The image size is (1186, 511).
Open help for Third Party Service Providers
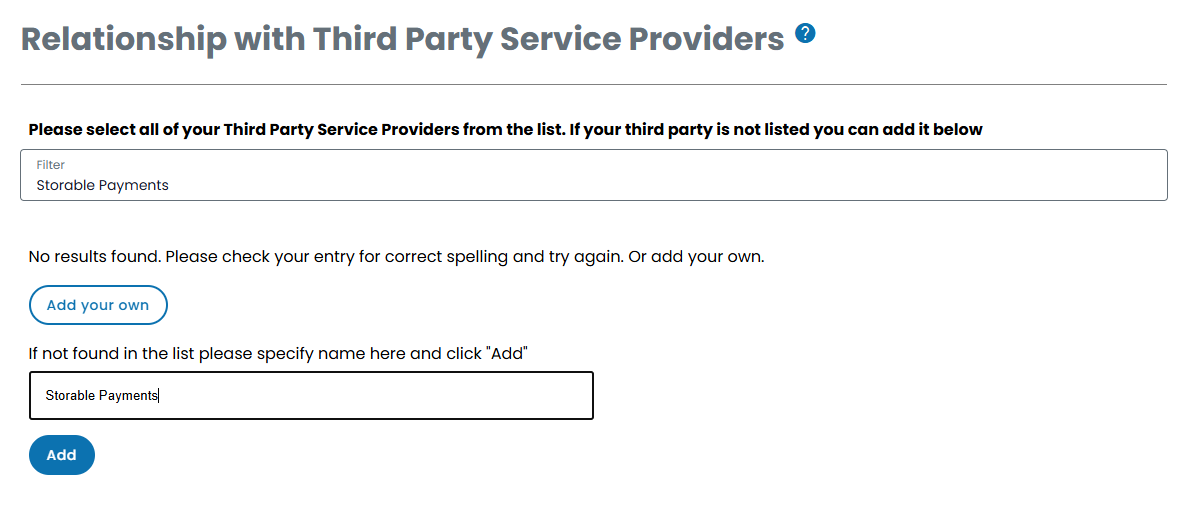tap(805, 34)
